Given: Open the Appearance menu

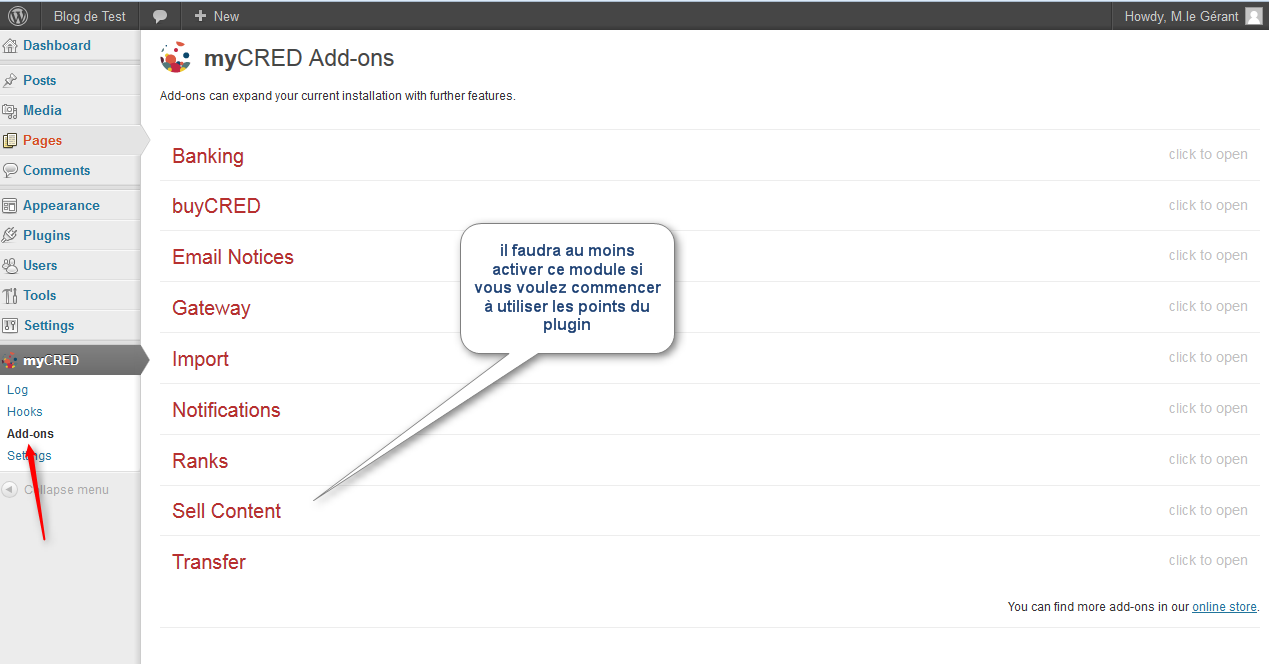Looking at the screenshot, I should (x=61, y=205).
